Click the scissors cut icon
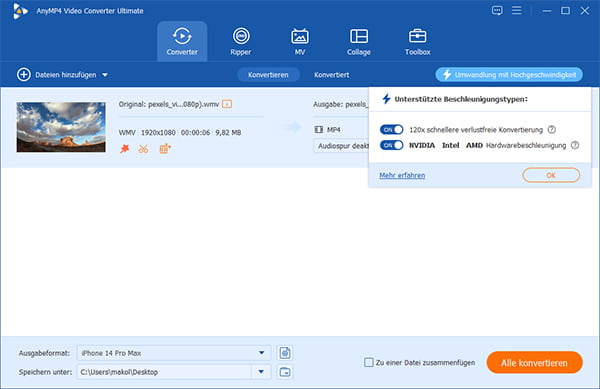 click(x=143, y=149)
